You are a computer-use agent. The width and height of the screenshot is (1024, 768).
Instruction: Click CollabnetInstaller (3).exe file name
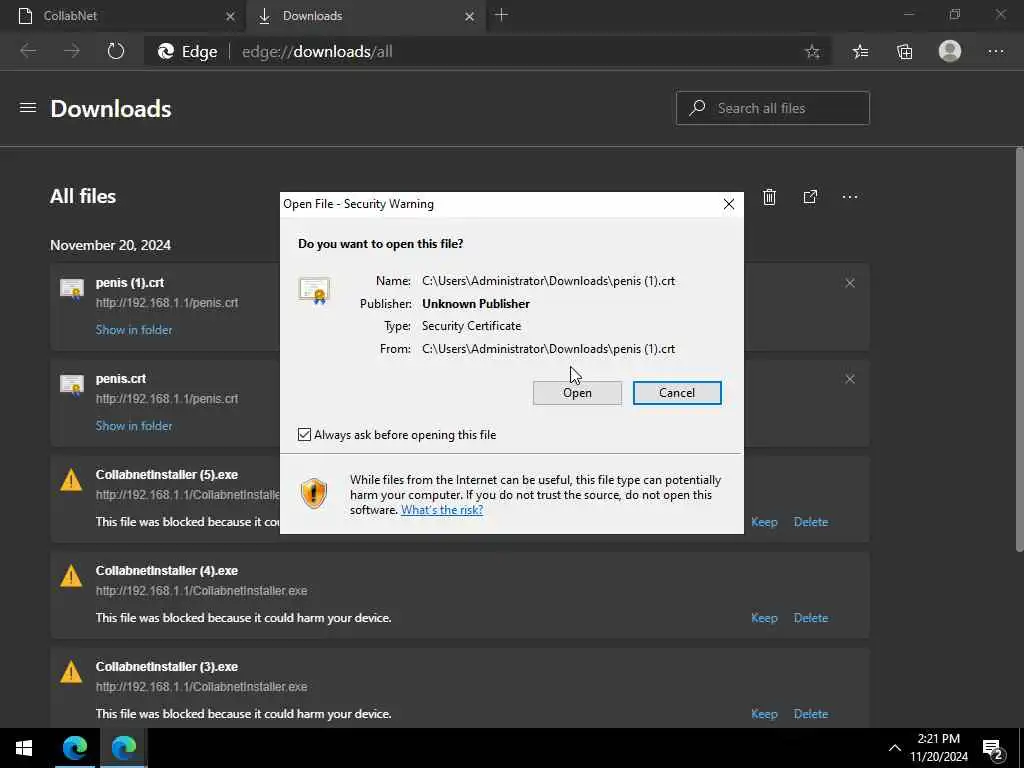coord(167,667)
